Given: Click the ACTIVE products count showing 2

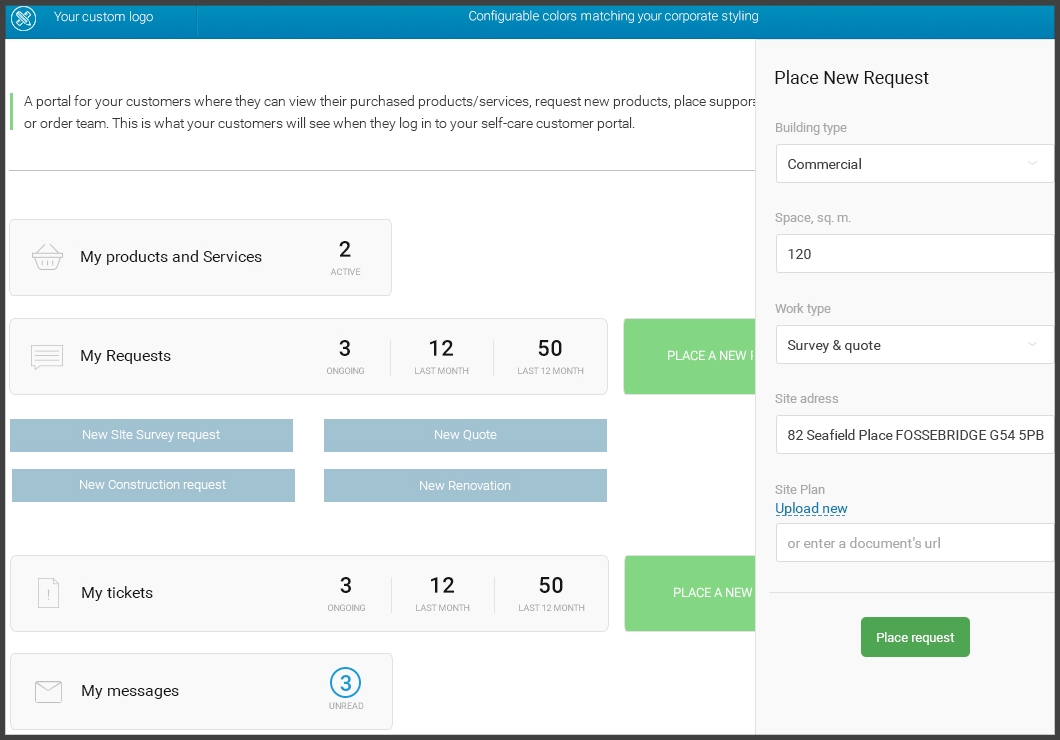Looking at the screenshot, I should [345, 255].
